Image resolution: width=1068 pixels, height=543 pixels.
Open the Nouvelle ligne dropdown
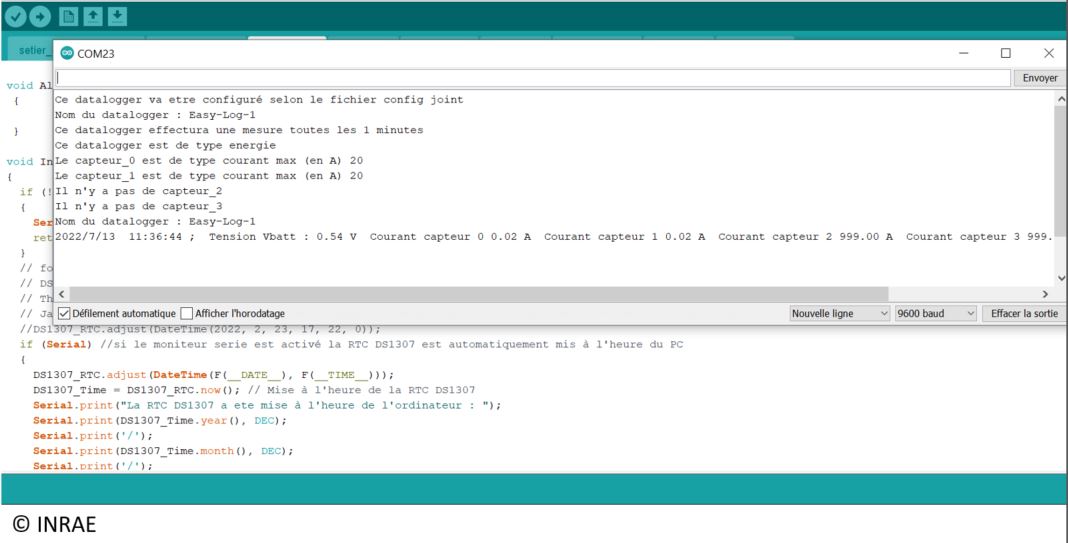(x=839, y=313)
